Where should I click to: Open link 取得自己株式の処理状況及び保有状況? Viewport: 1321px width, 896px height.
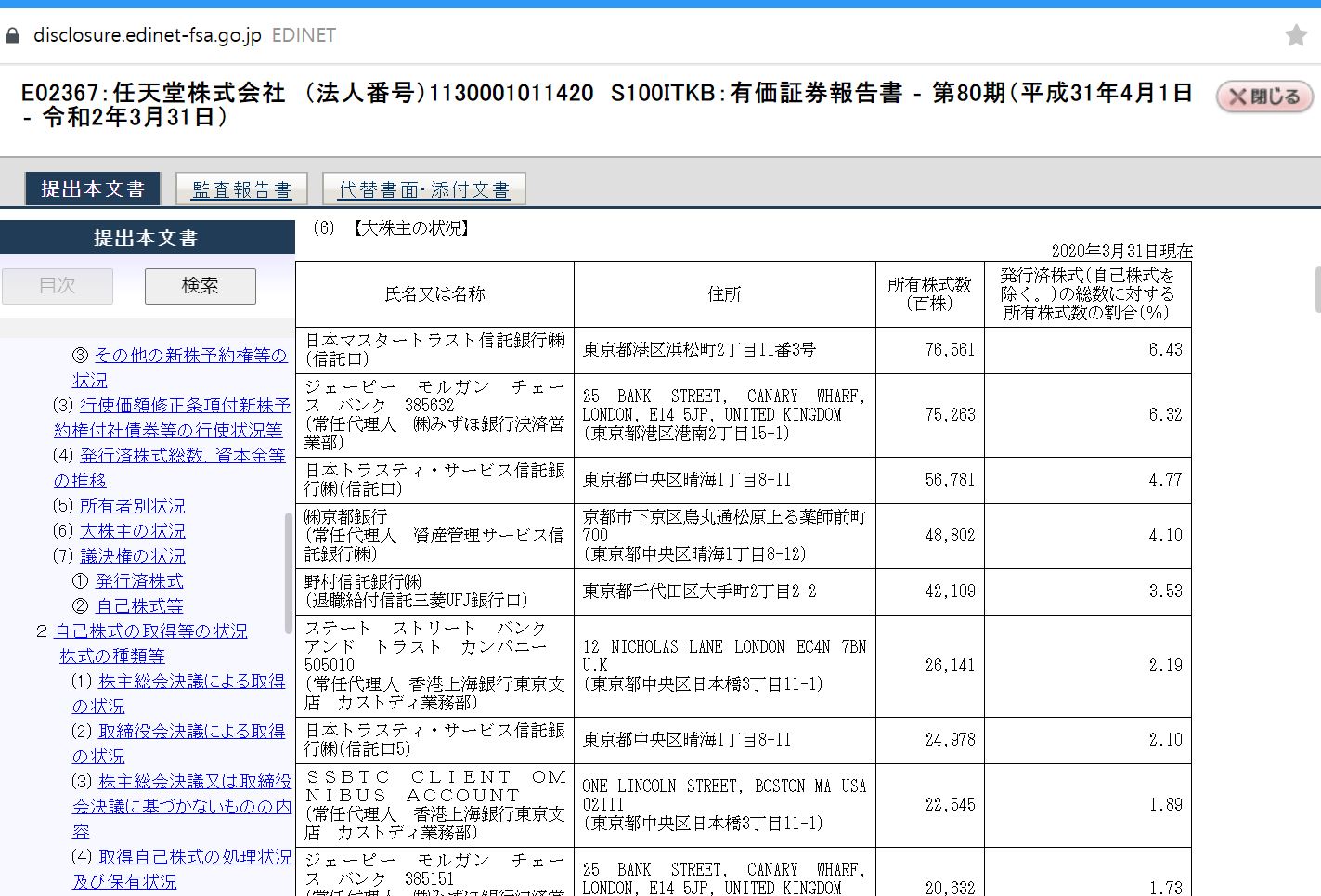(x=182, y=868)
